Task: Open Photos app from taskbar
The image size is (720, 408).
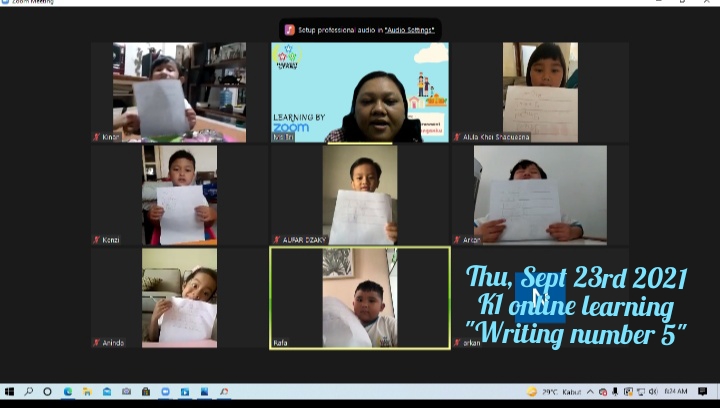Action: [204, 391]
